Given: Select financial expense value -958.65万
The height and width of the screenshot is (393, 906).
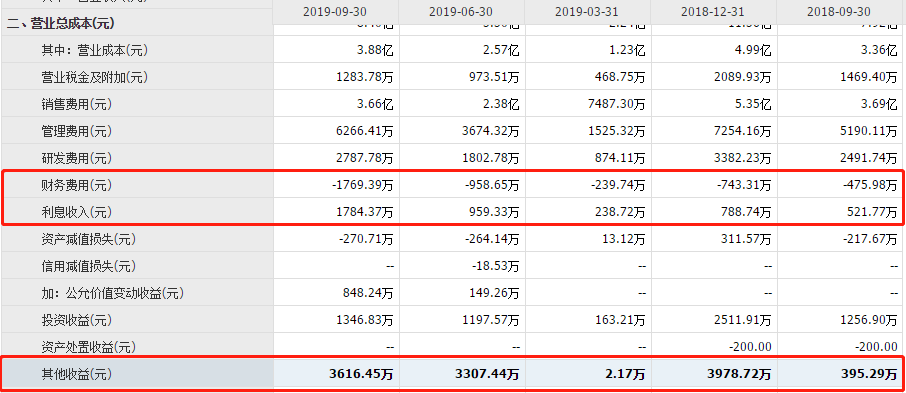Looking at the screenshot, I should [492, 186].
